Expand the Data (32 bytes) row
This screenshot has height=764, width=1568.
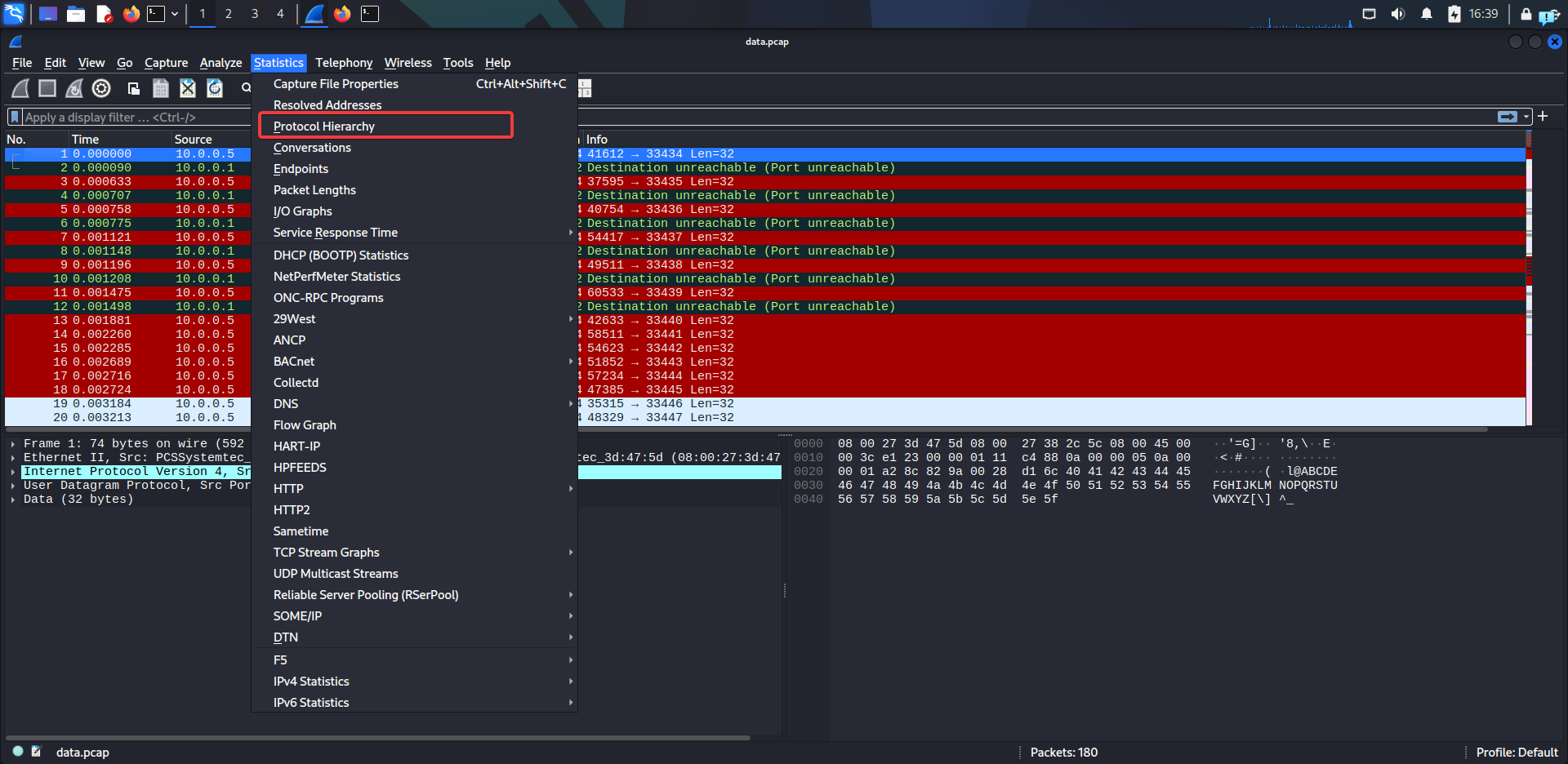coord(13,500)
